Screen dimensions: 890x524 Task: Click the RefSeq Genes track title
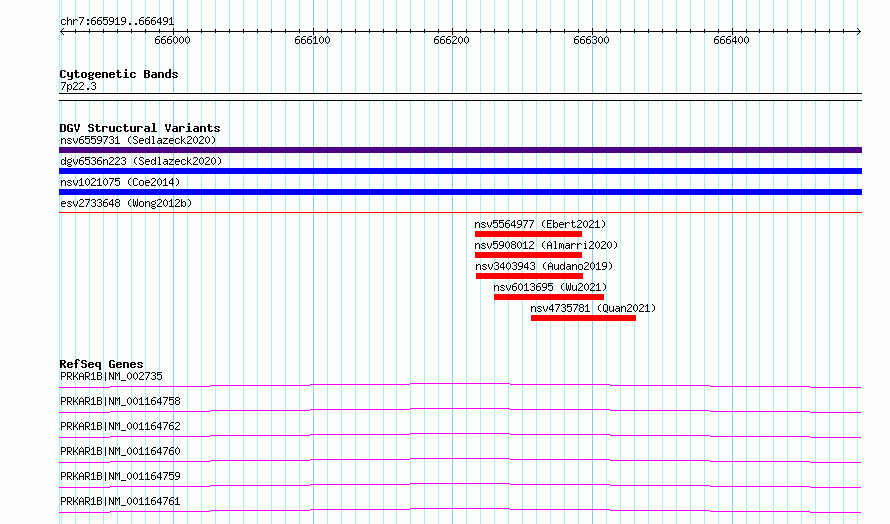(x=101, y=364)
